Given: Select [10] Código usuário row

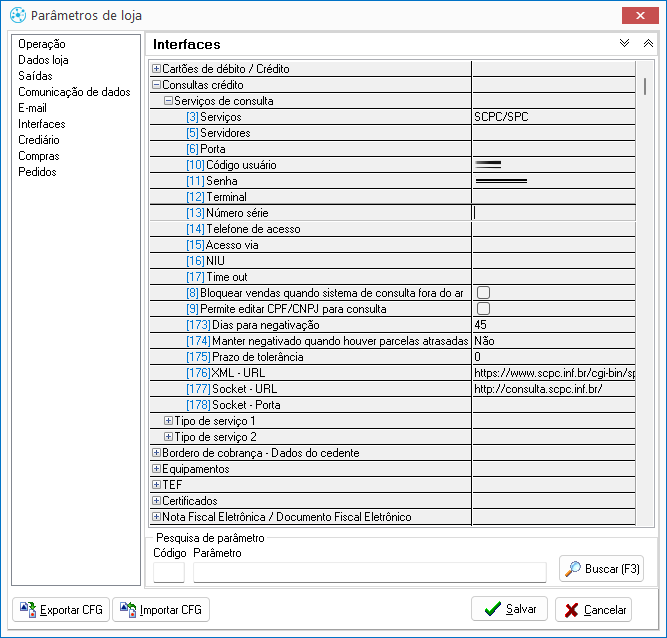Looking at the screenshot, I should click(x=310, y=165).
